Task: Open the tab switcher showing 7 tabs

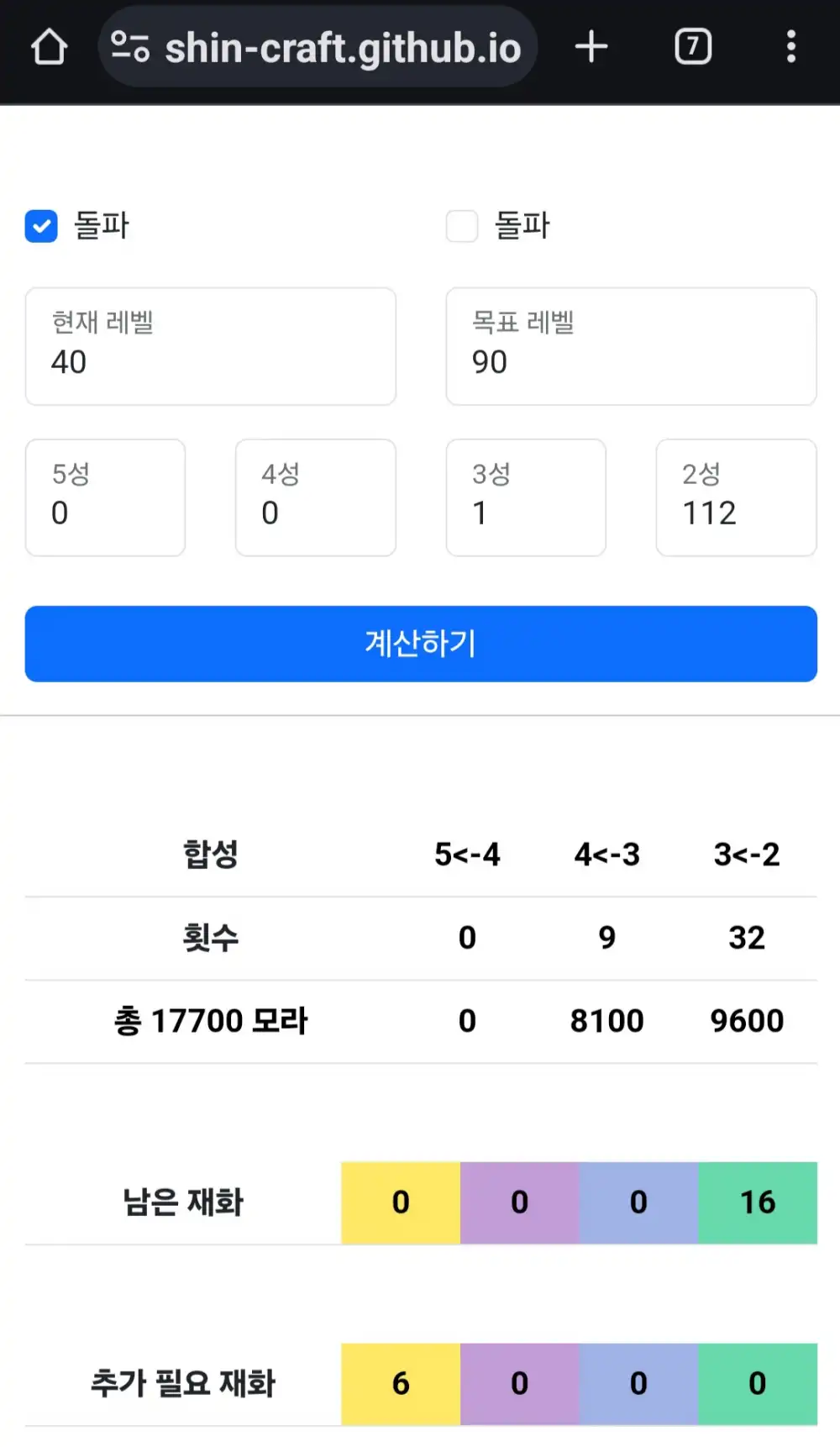Action: click(693, 47)
